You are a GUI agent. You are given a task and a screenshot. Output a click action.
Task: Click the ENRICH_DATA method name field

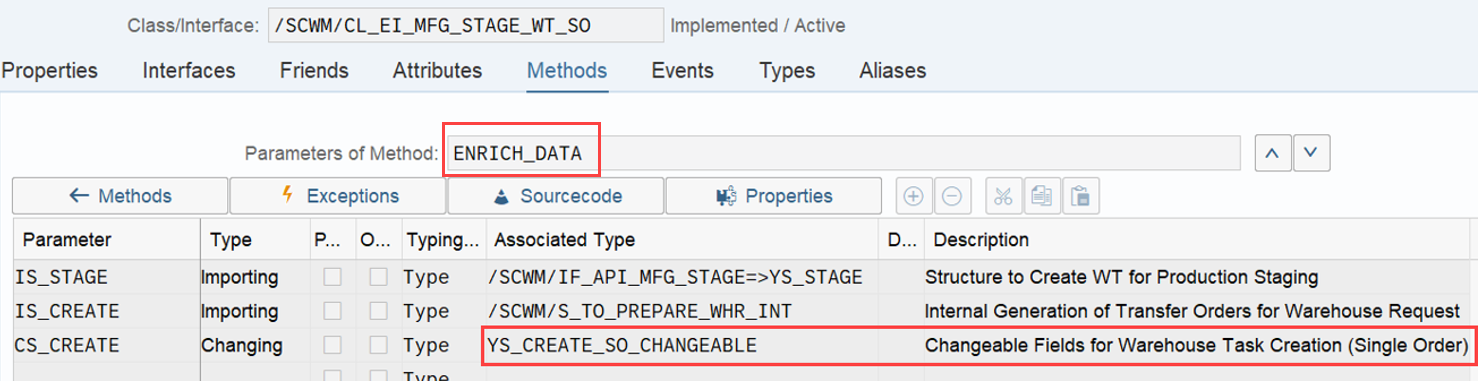pos(842,154)
